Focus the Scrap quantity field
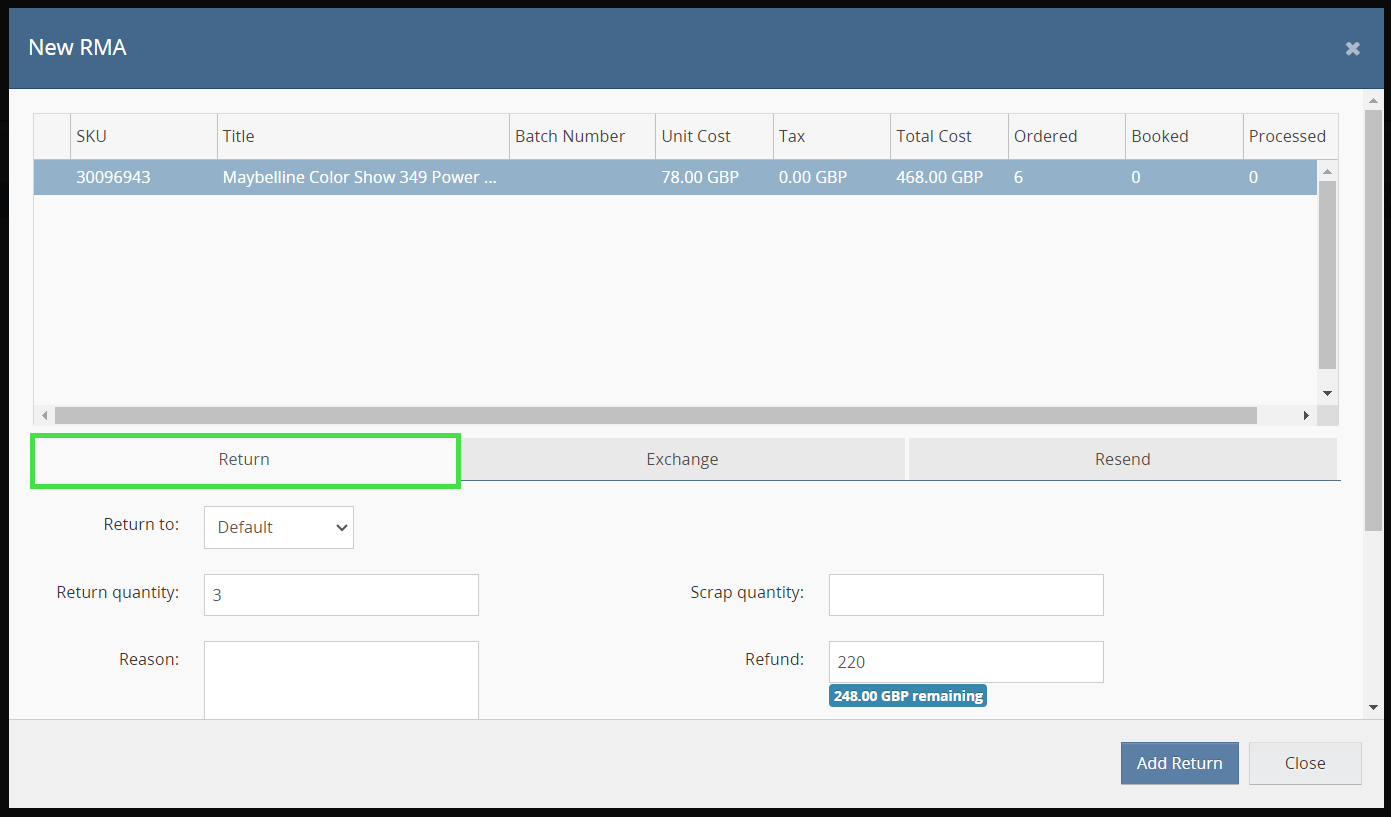The height and width of the screenshot is (817, 1391). pyautogui.click(x=966, y=594)
